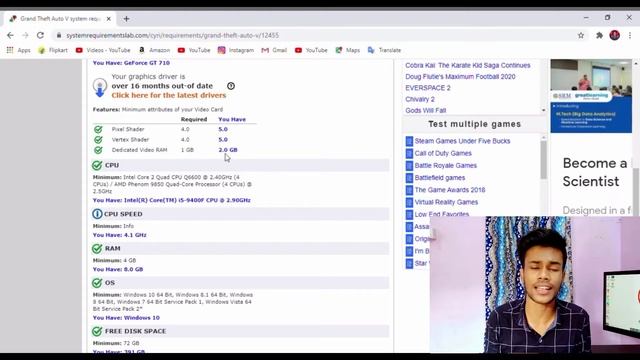Viewport: 640px width, 360px height.
Task: Open the EVERSPACE 2 link
Action: (428, 88)
